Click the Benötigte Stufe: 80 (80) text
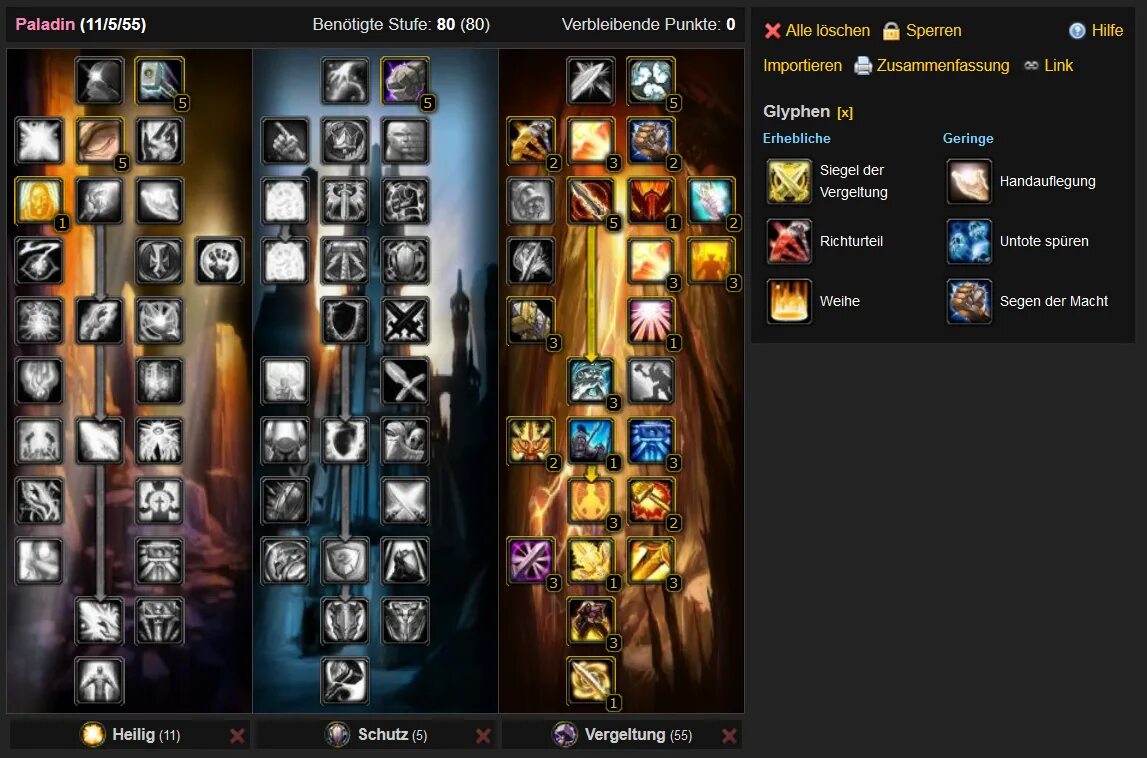The height and width of the screenshot is (758, 1147). pyautogui.click(x=401, y=25)
